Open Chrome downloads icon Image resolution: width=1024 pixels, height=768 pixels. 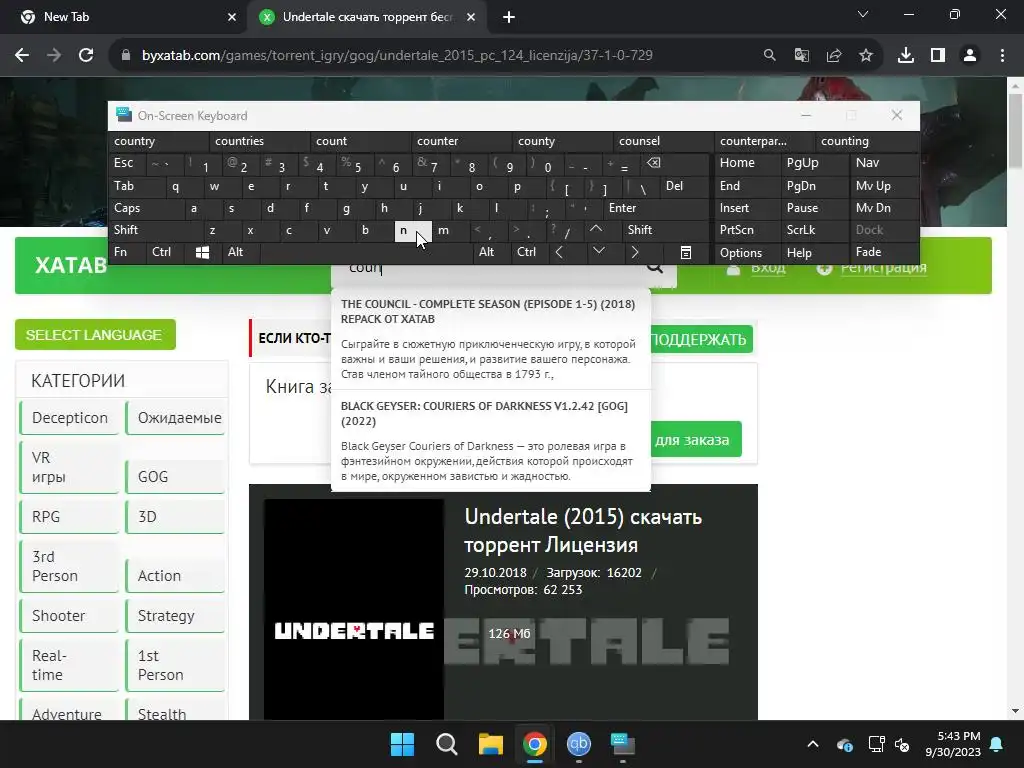point(906,56)
